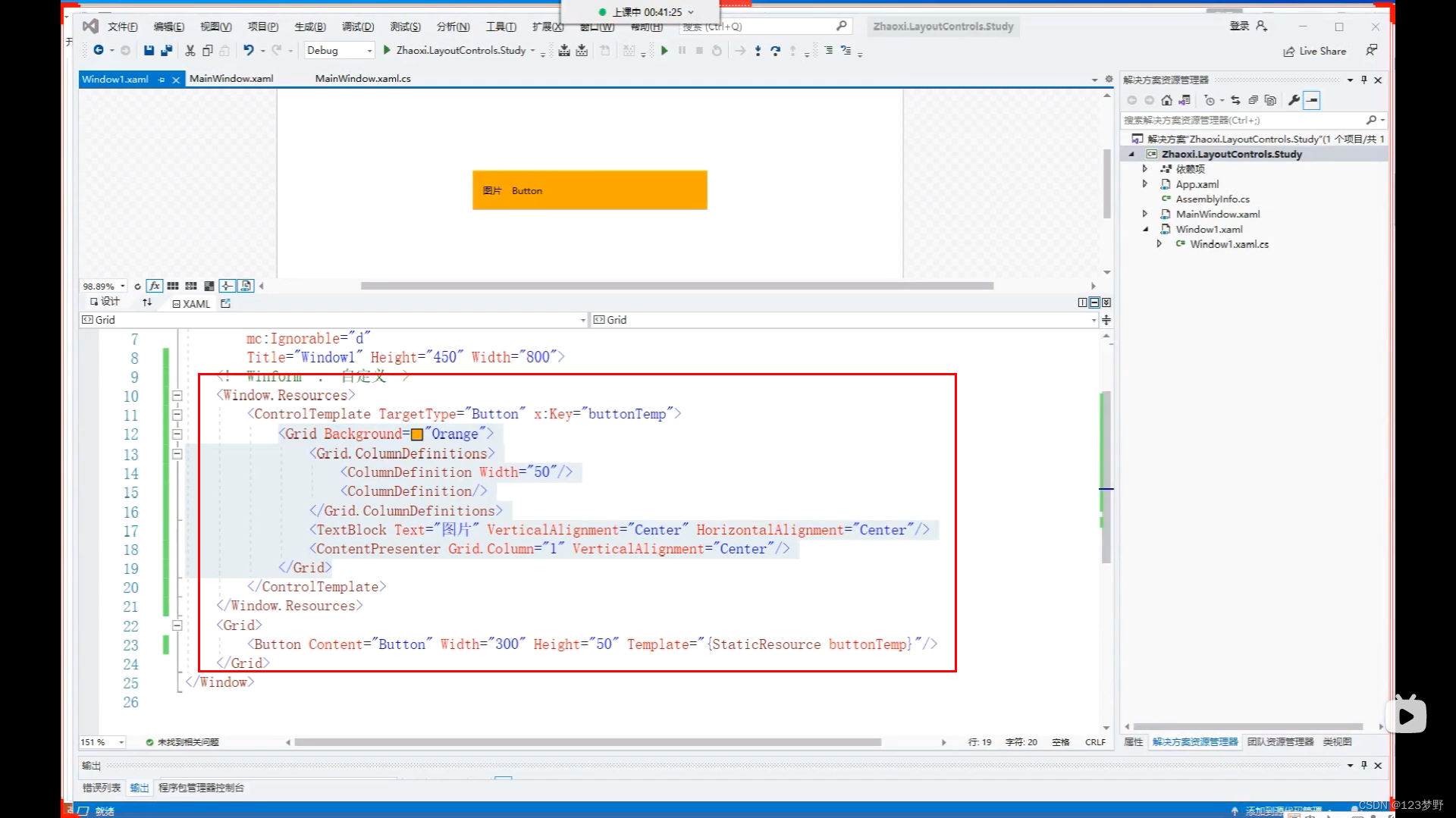Click the 属性 panel tab at bottom right
This screenshot has width=1456, height=818.
1133,742
